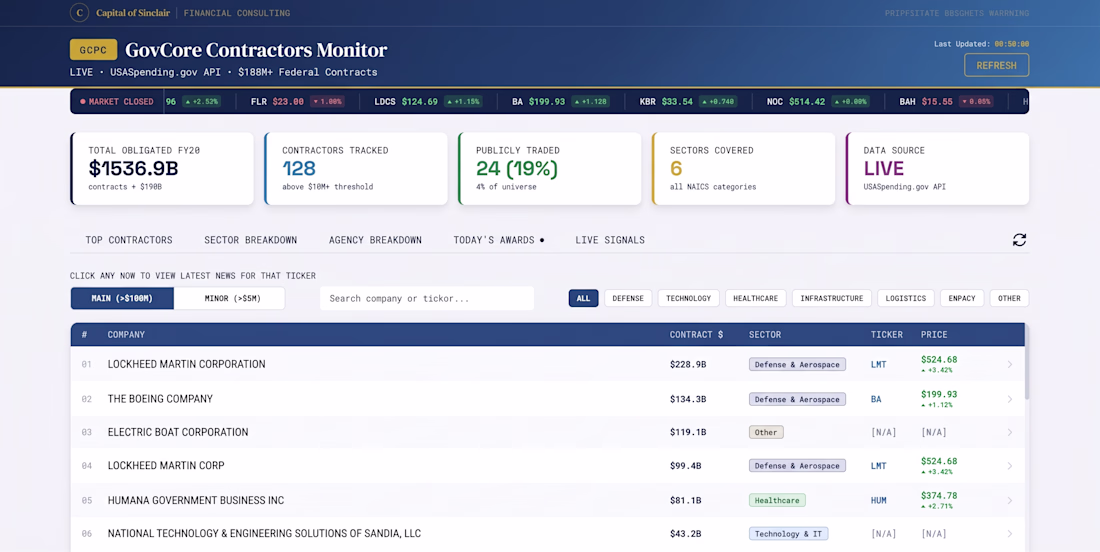This screenshot has width=1100, height=552.
Task: Open the Live Signals tab
Action: (x=610, y=240)
